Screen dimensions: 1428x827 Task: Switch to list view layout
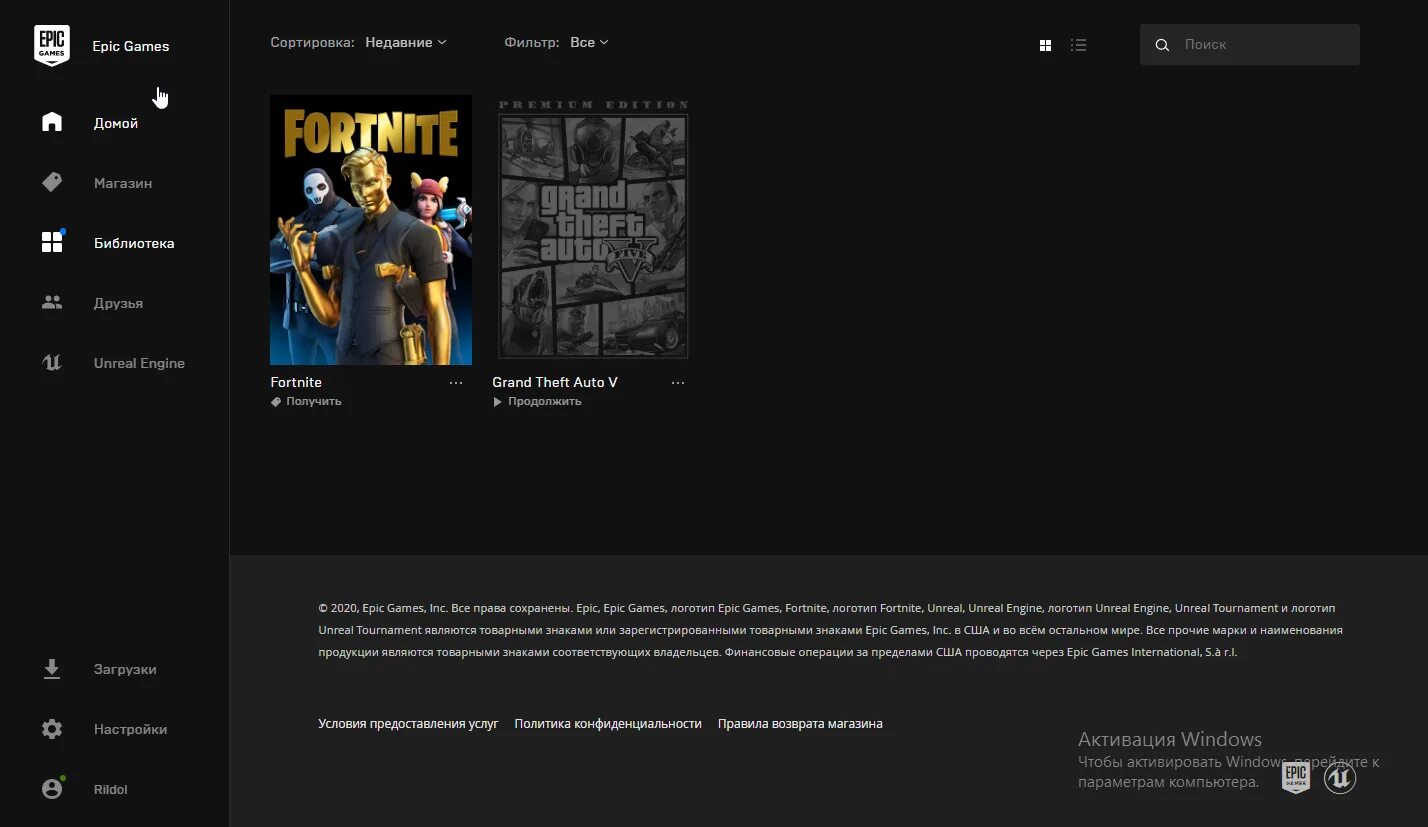point(1078,45)
